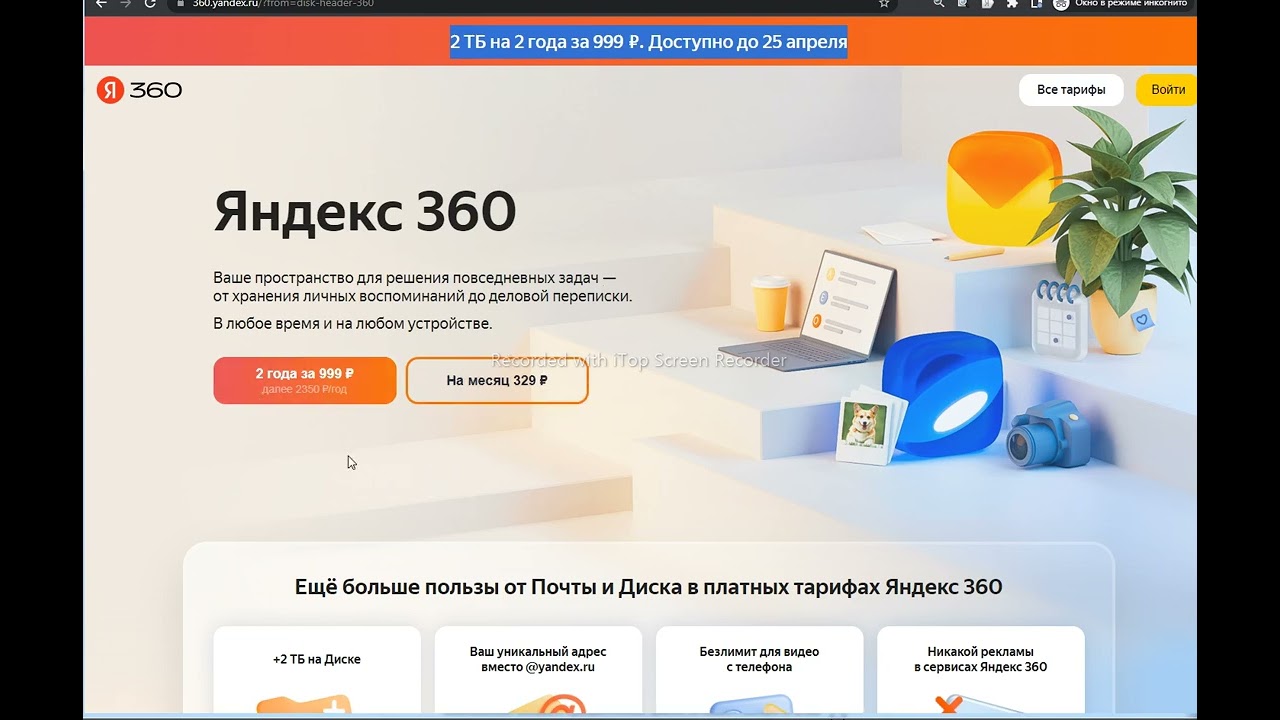Image resolution: width=1280 pixels, height=720 pixels.
Task: Open the browser extensions puzzle icon
Action: coord(1011,4)
